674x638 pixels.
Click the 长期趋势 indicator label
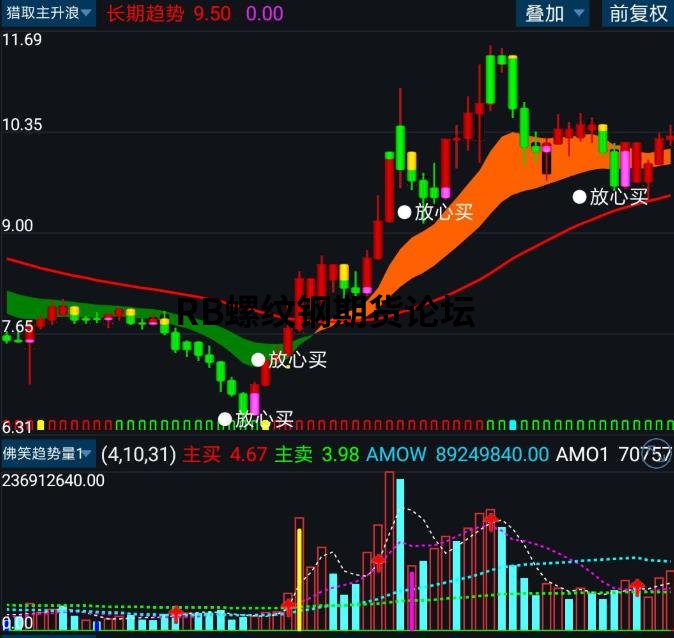point(145,14)
